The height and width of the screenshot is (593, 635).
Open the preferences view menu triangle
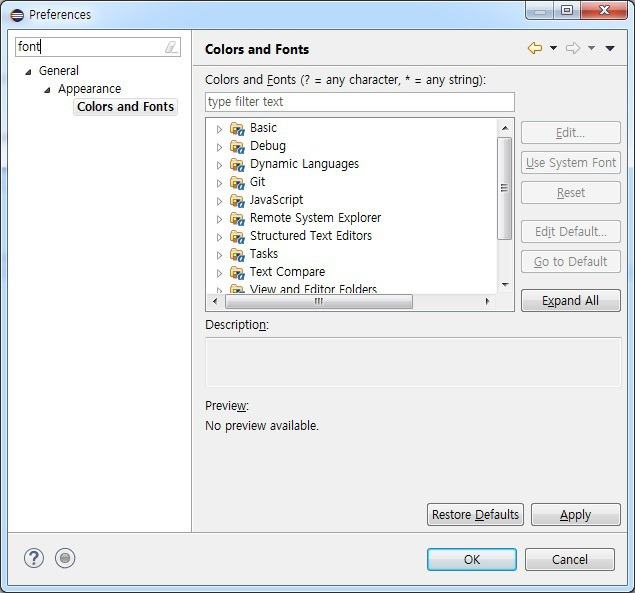[x=610, y=48]
